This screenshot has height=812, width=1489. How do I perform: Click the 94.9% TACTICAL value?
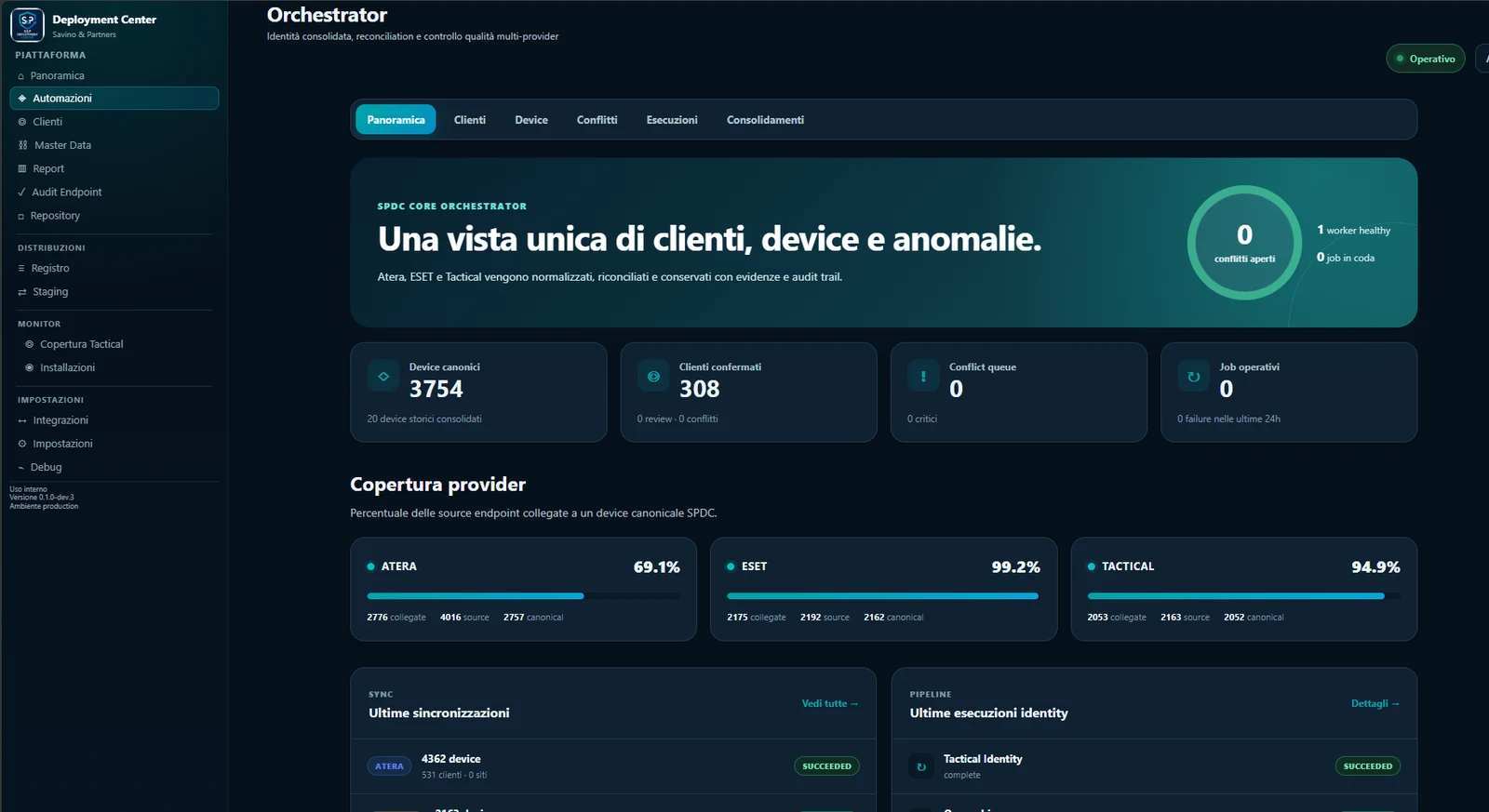pos(1375,567)
